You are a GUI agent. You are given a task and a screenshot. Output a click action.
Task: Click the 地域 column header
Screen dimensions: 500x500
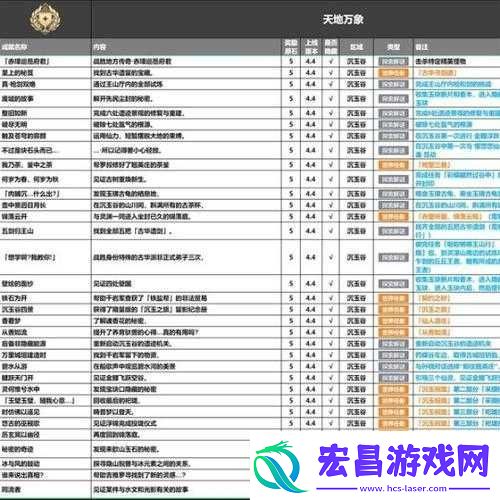click(356, 47)
